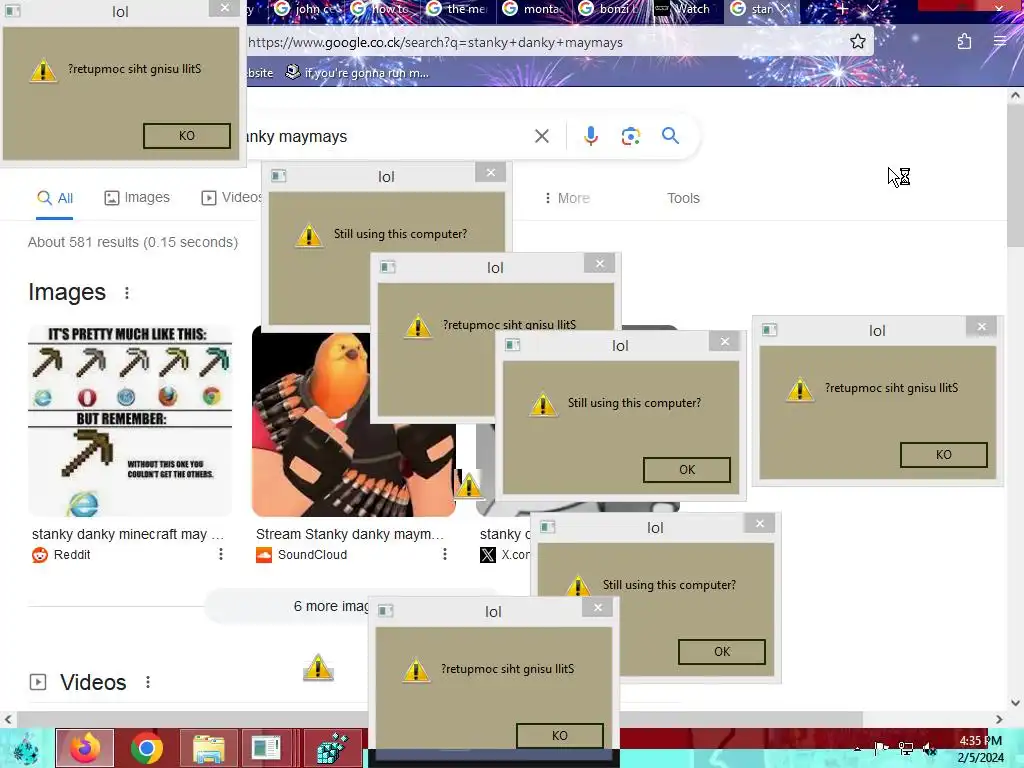Open the cube-icon app in the taskbar
This screenshot has width=1024, height=768.
click(x=332, y=748)
